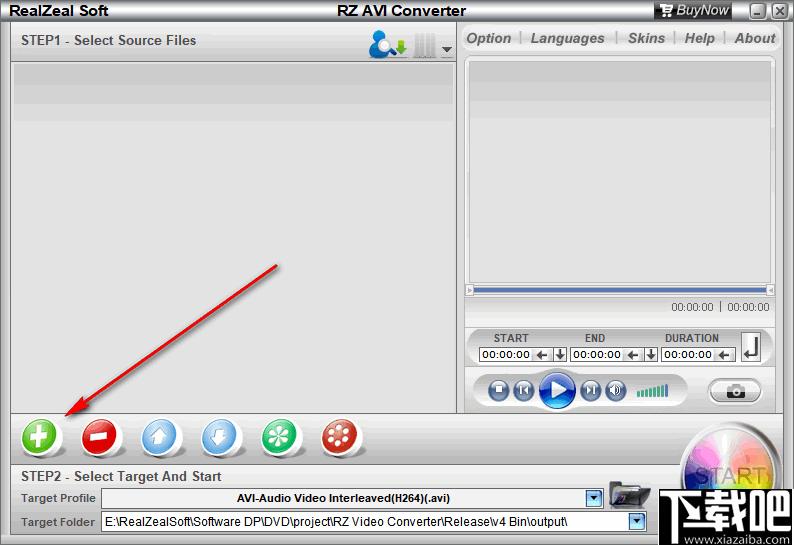This screenshot has width=794, height=545.
Task: Open the Languages menu
Action: [567, 38]
